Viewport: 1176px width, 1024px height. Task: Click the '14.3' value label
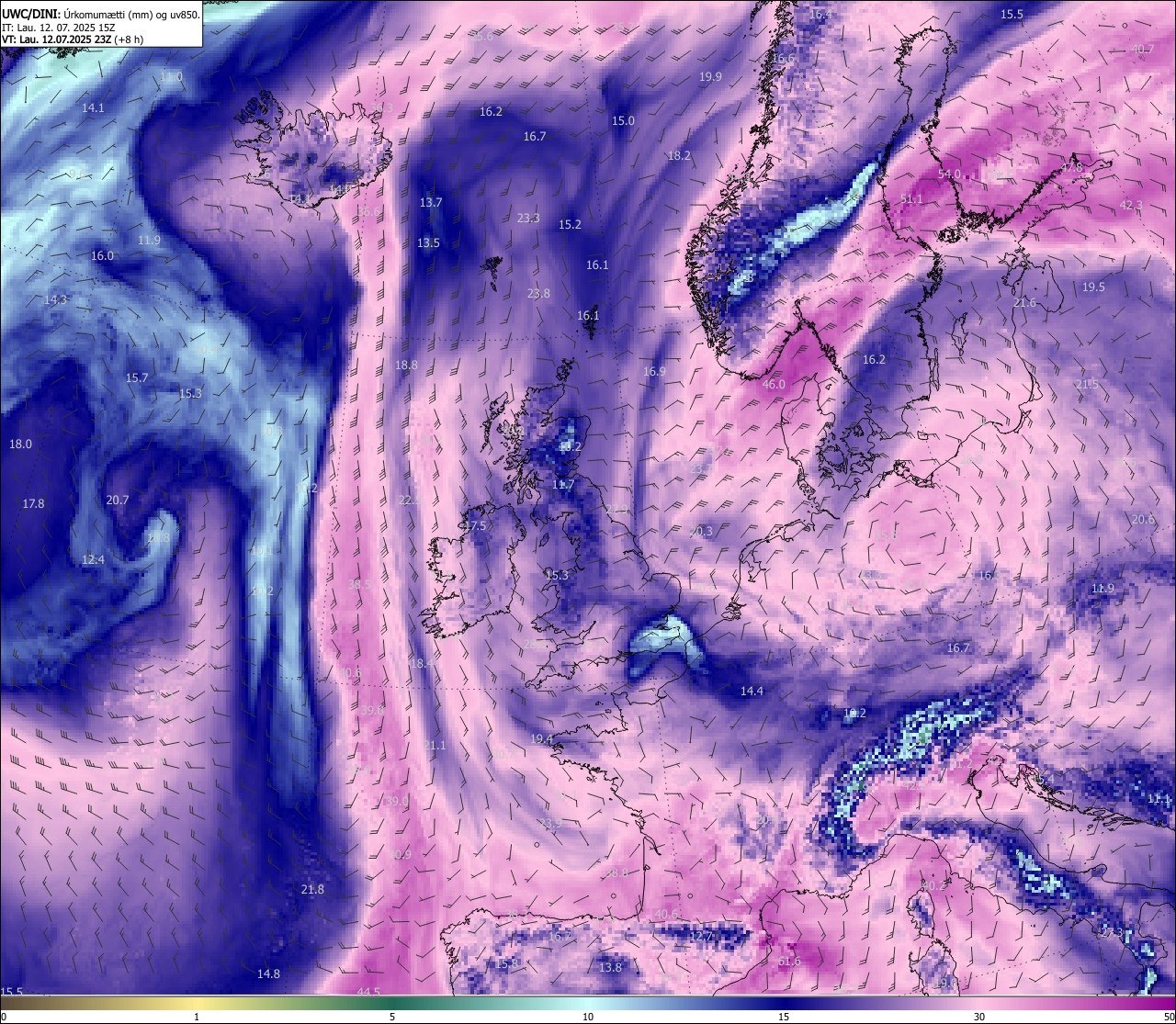click(55, 300)
